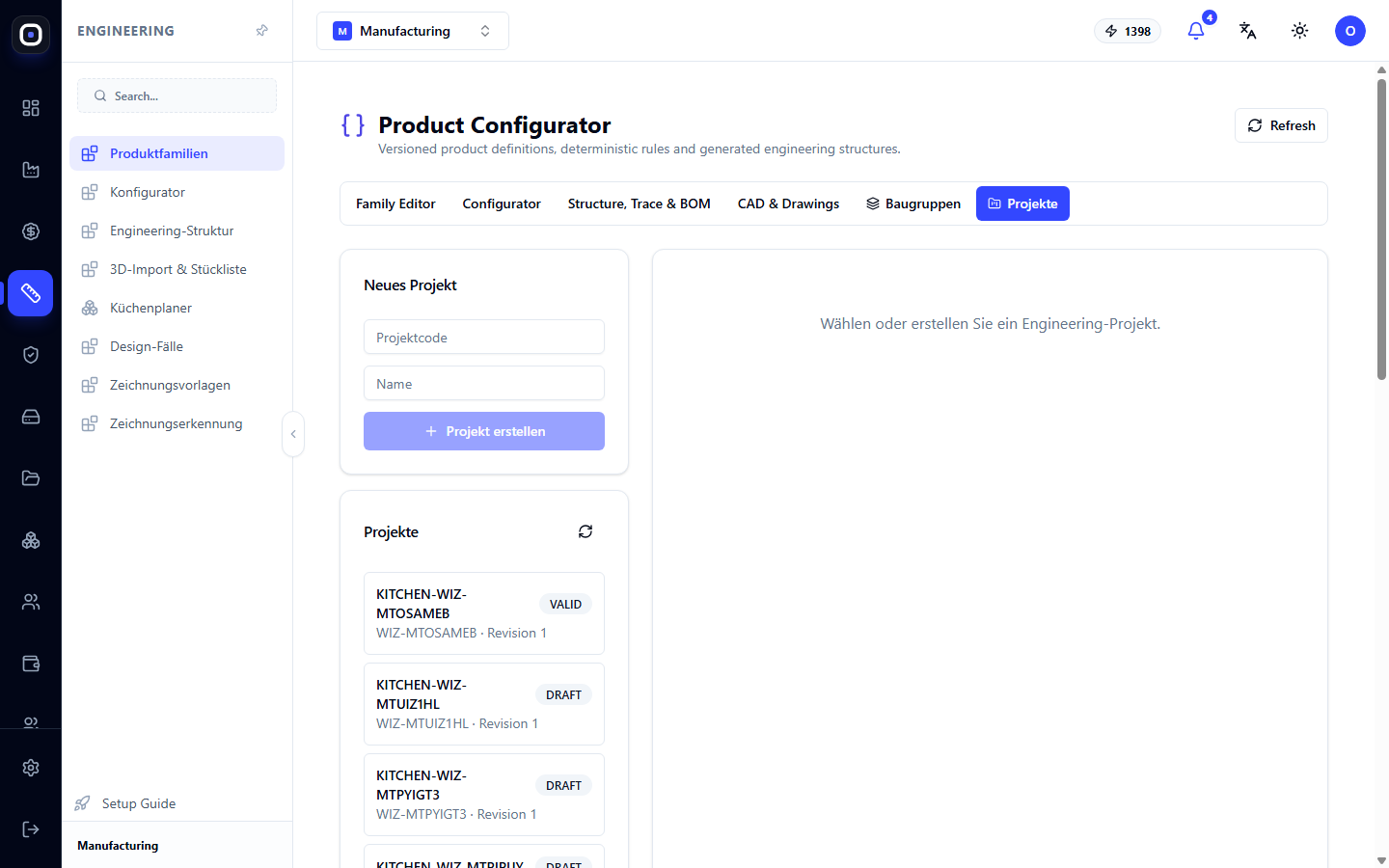This screenshot has width=1389, height=868.
Task: Click the 1398 credits badge
Action: (x=1128, y=31)
